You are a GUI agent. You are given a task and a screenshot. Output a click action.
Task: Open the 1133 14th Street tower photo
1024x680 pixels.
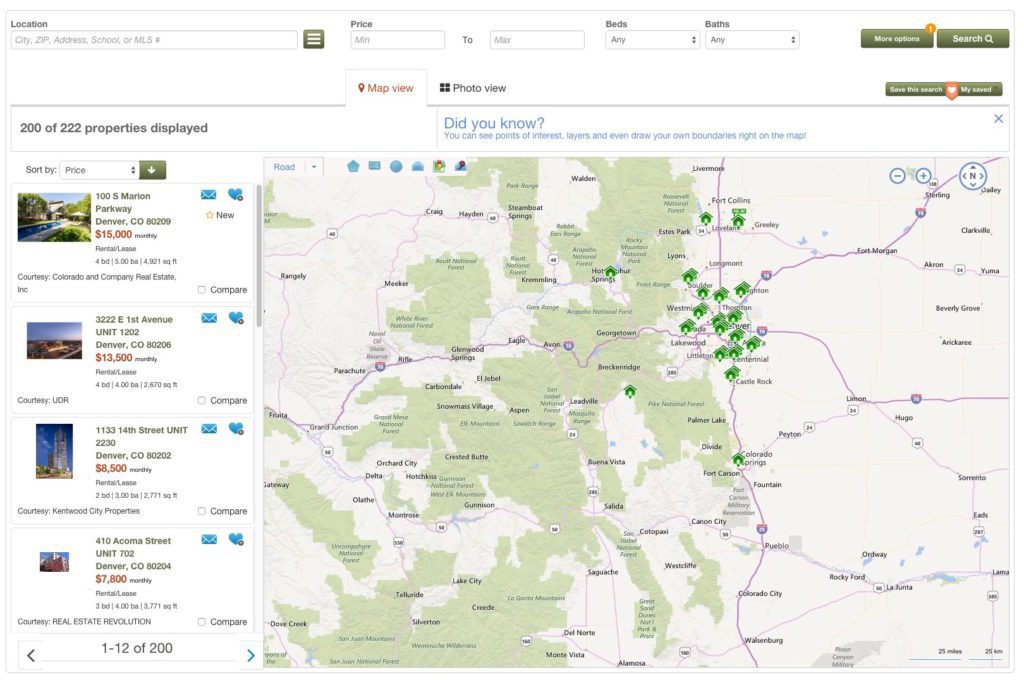55,451
